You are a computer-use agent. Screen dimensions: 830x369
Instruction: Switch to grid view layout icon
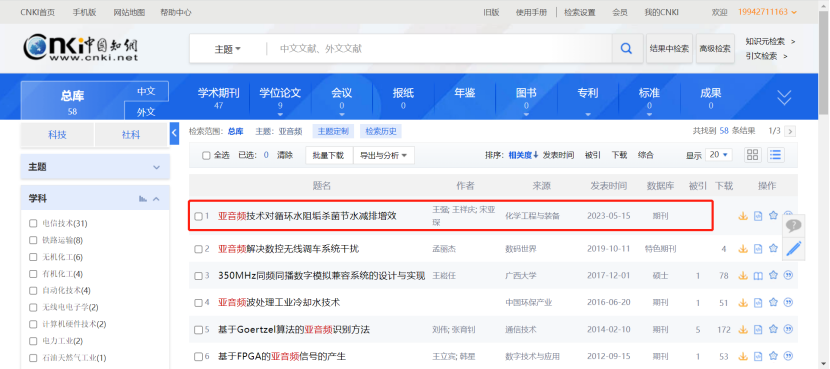pos(752,155)
